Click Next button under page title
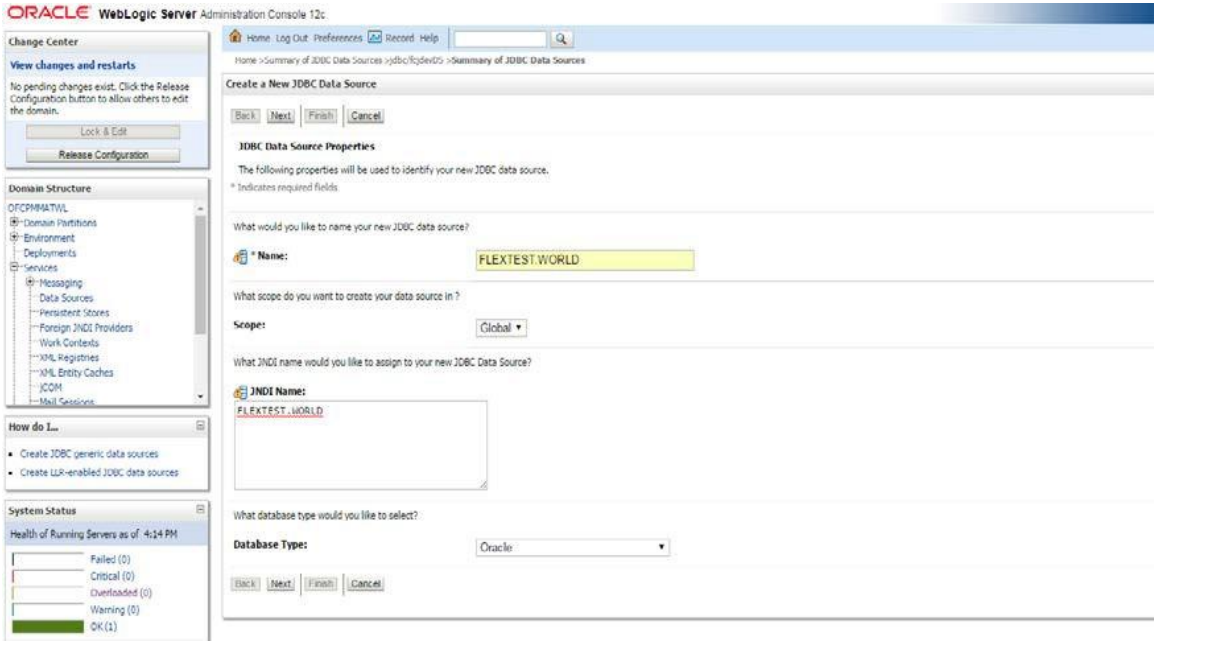Viewport: 1222px width, 655px height. (x=282, y=115)
